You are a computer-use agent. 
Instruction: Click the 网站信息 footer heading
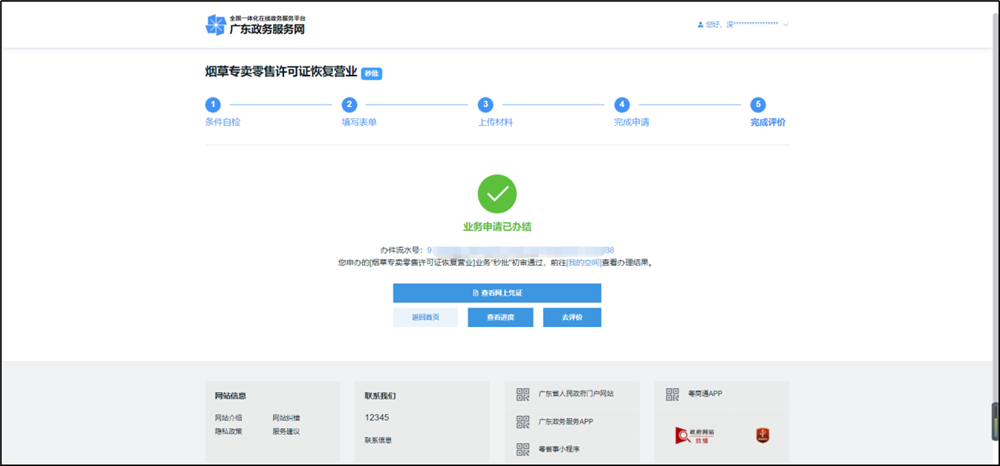tap(230, 396)
